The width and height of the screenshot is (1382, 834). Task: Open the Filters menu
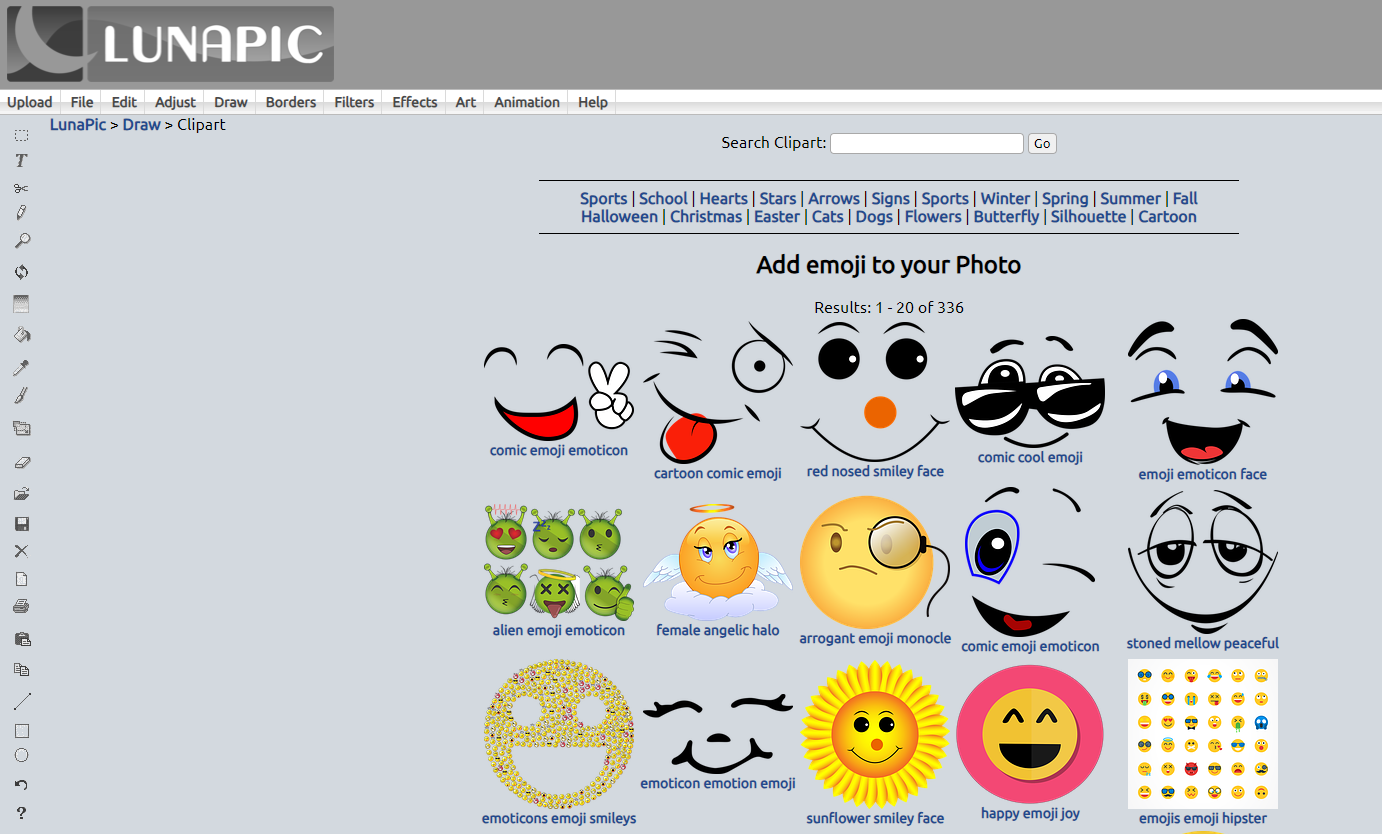pos(354,102)
